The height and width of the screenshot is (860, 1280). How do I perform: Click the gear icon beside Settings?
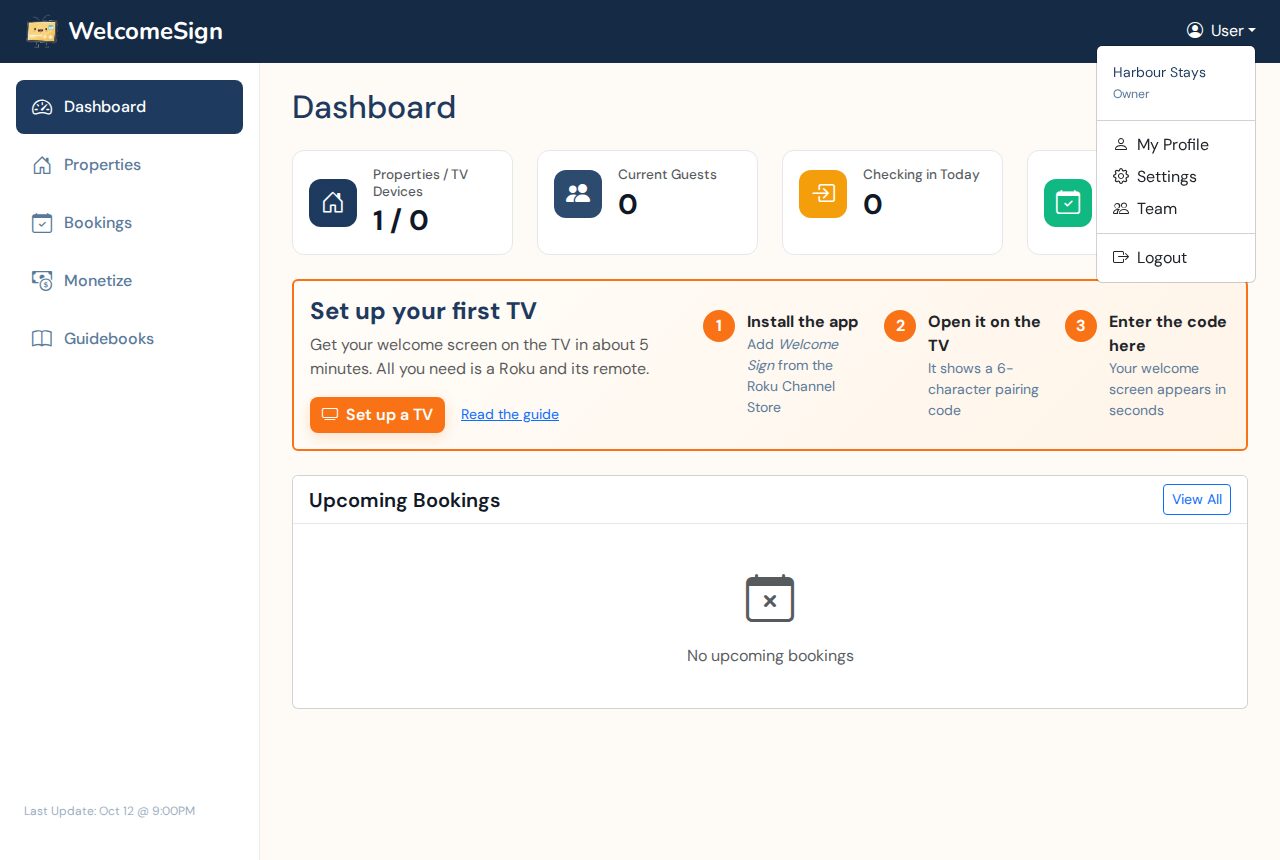coord(1121,177)
